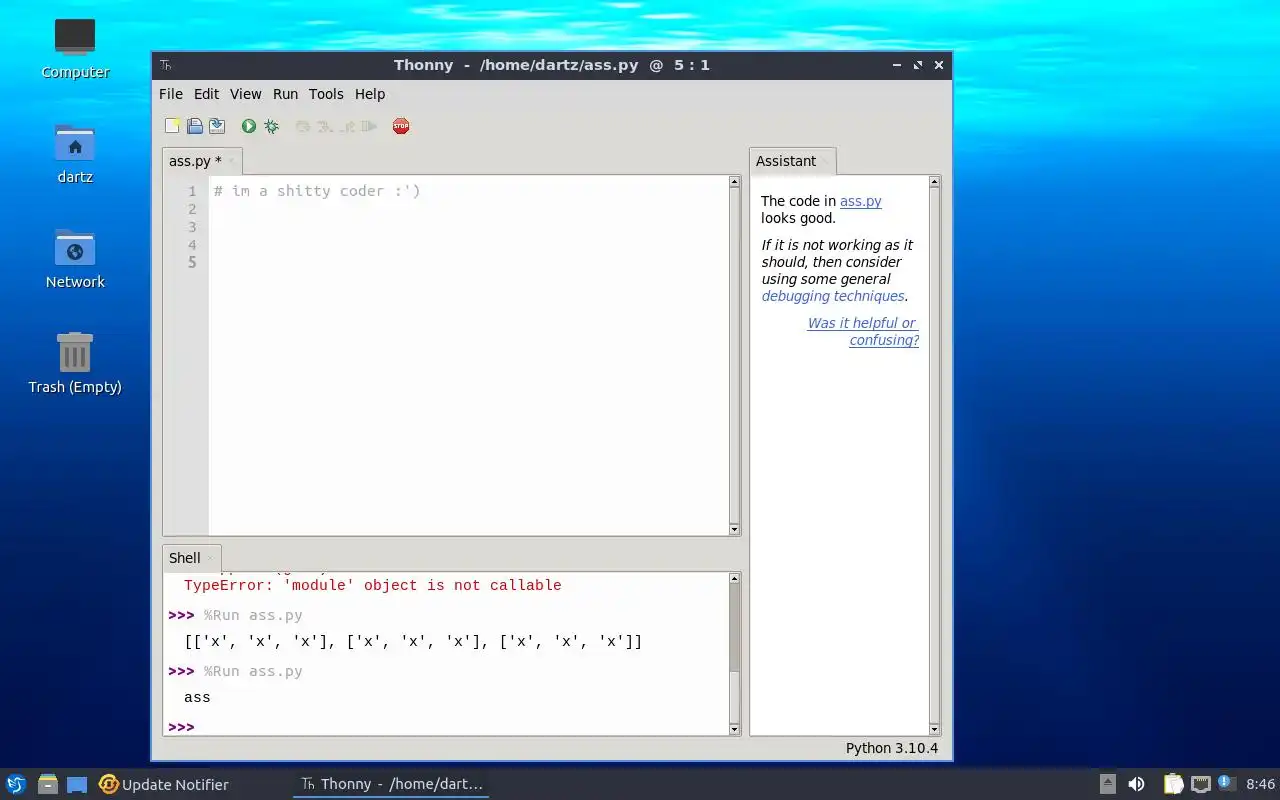The height and width of the screenshot is (800, 1280).
Task: Launch the file manager from the taskbar
Action: click(x=47, y=784)
